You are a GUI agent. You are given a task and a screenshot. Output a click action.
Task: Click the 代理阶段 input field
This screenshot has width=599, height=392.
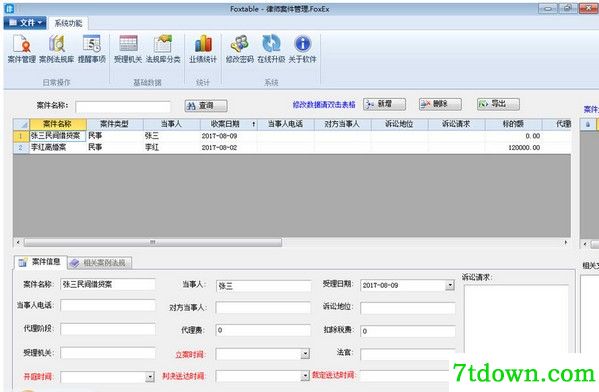coord(108,329)
